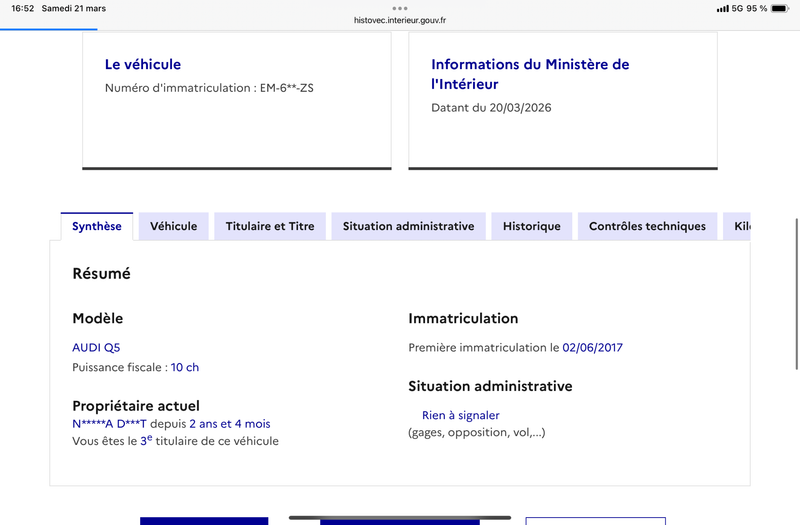
Task: Tap the histovec.interieur.gouv.fr address bar
Action: point(400,20)
